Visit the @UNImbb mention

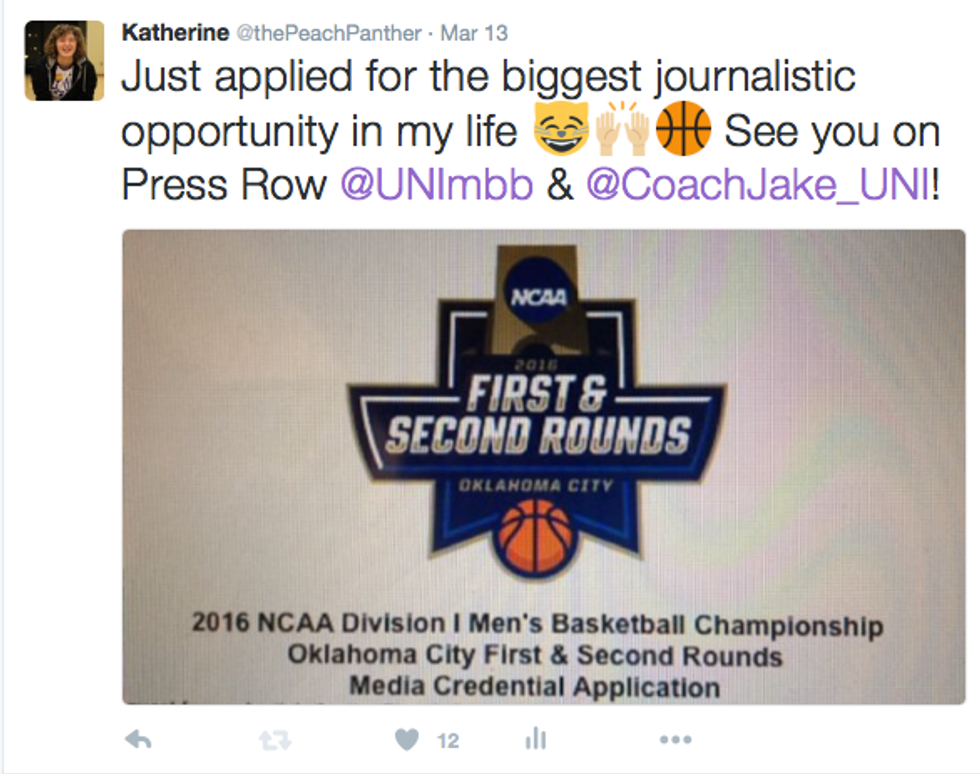(438, 186)
